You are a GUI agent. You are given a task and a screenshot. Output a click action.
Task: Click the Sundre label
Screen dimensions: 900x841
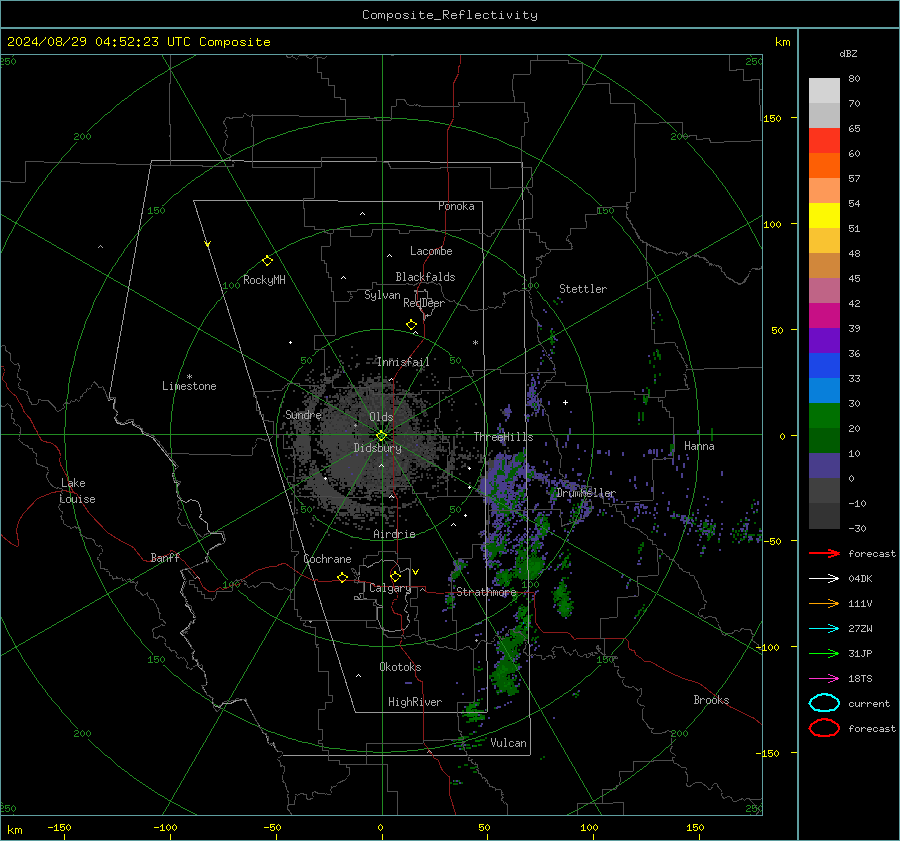[303, 414]
